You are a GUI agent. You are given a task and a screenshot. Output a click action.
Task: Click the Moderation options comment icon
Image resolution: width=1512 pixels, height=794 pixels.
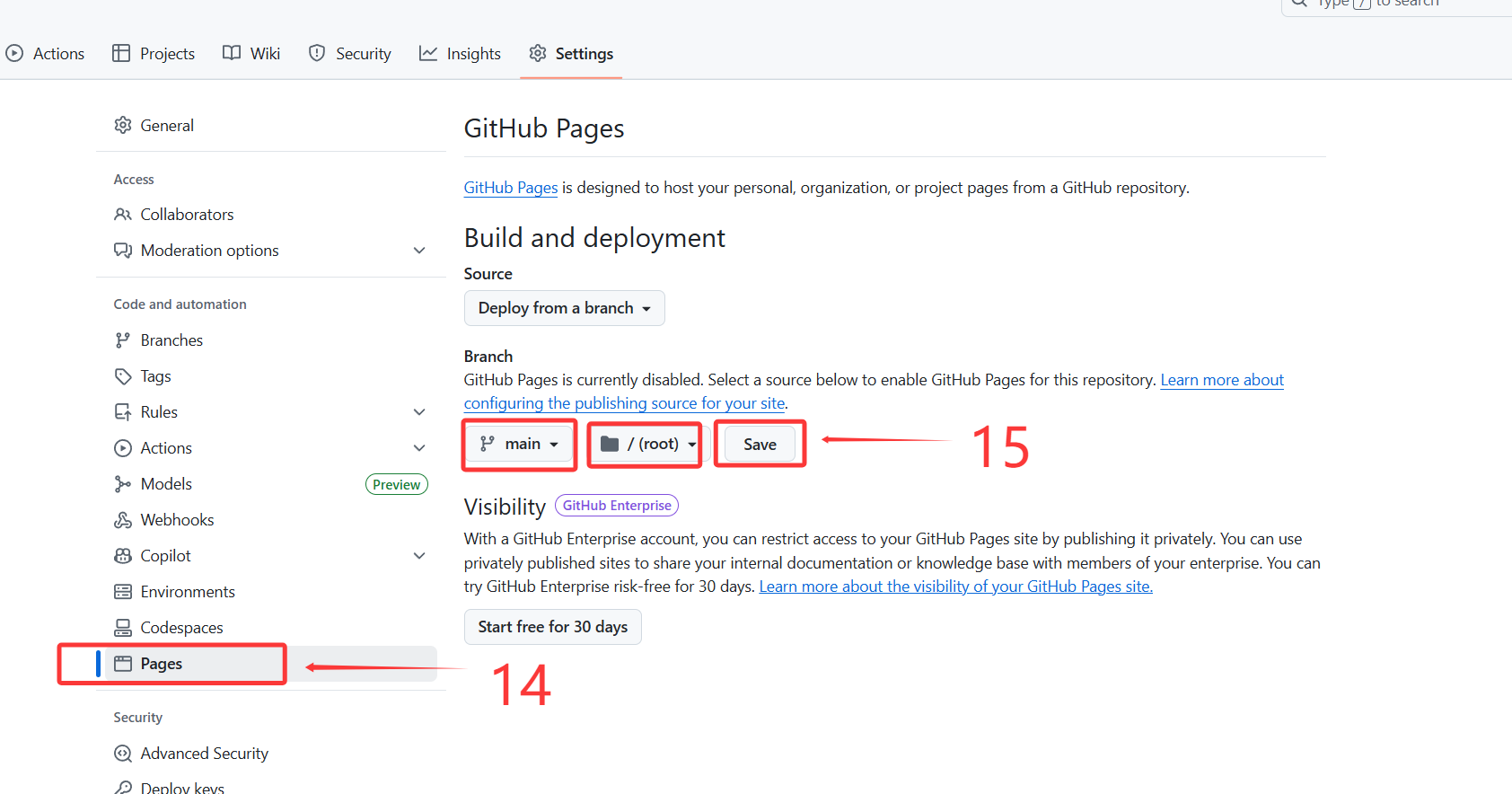123,251
